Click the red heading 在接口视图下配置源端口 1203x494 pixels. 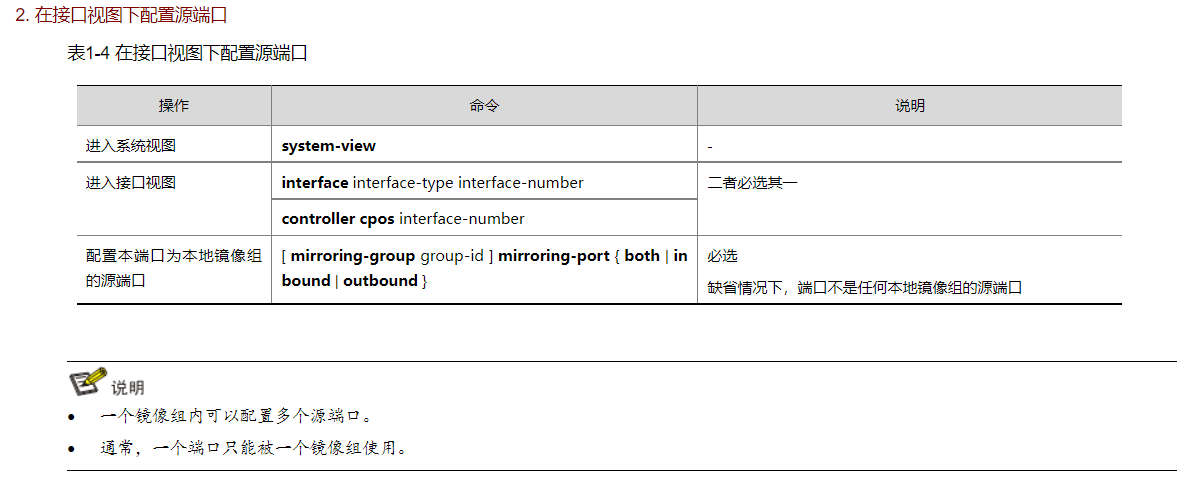pyautogui.click(x=134, y=17)
